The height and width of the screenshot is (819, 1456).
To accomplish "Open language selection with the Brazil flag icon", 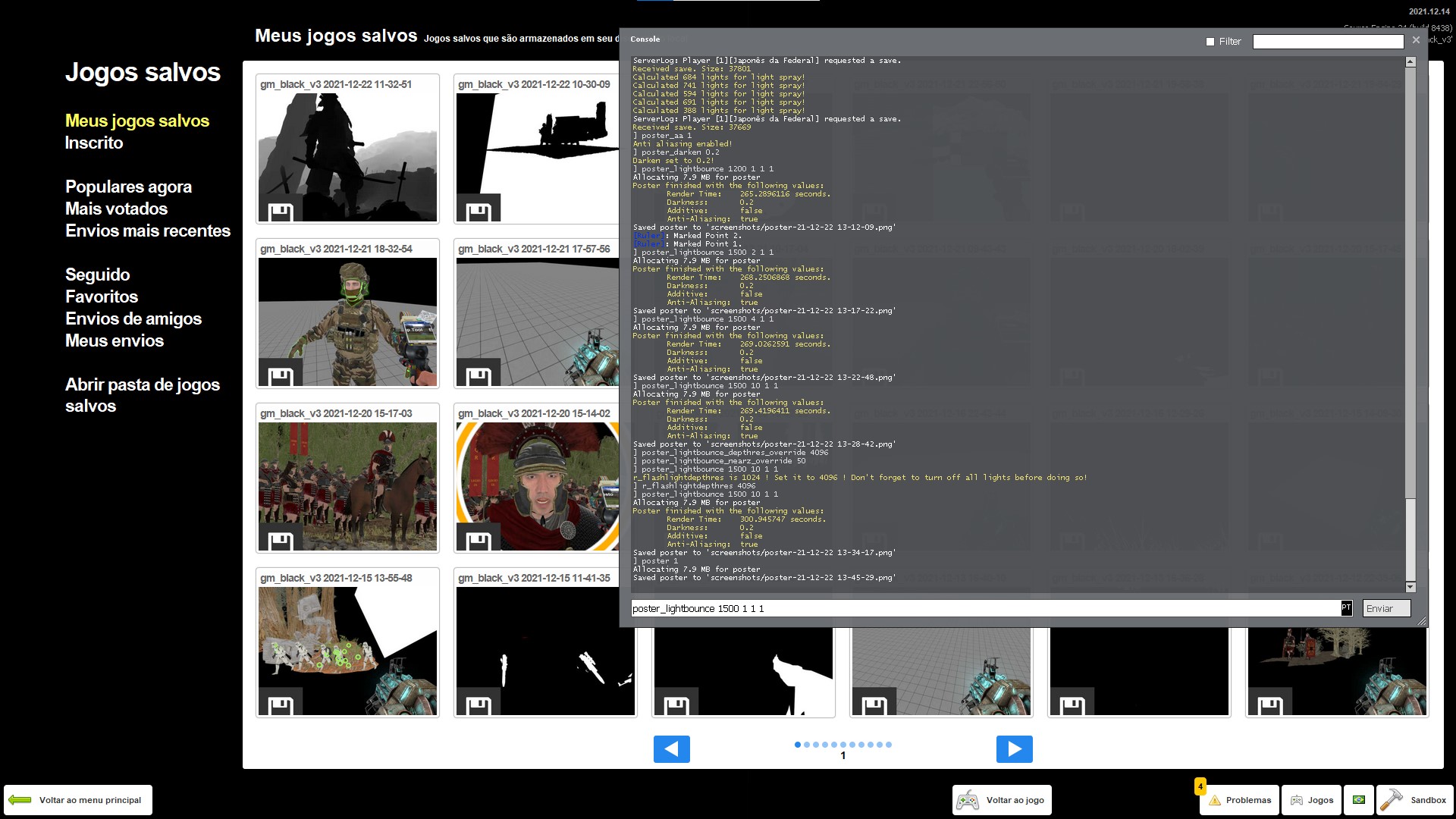I will pyautogui.click(x=1359, y=800).
